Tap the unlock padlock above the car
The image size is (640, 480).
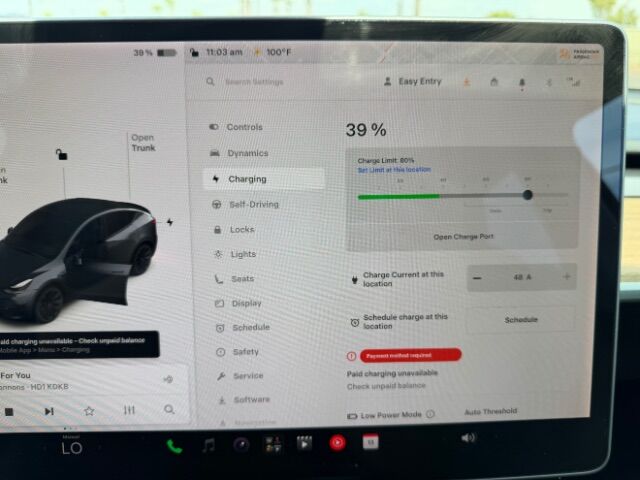(x=62, y=154)
